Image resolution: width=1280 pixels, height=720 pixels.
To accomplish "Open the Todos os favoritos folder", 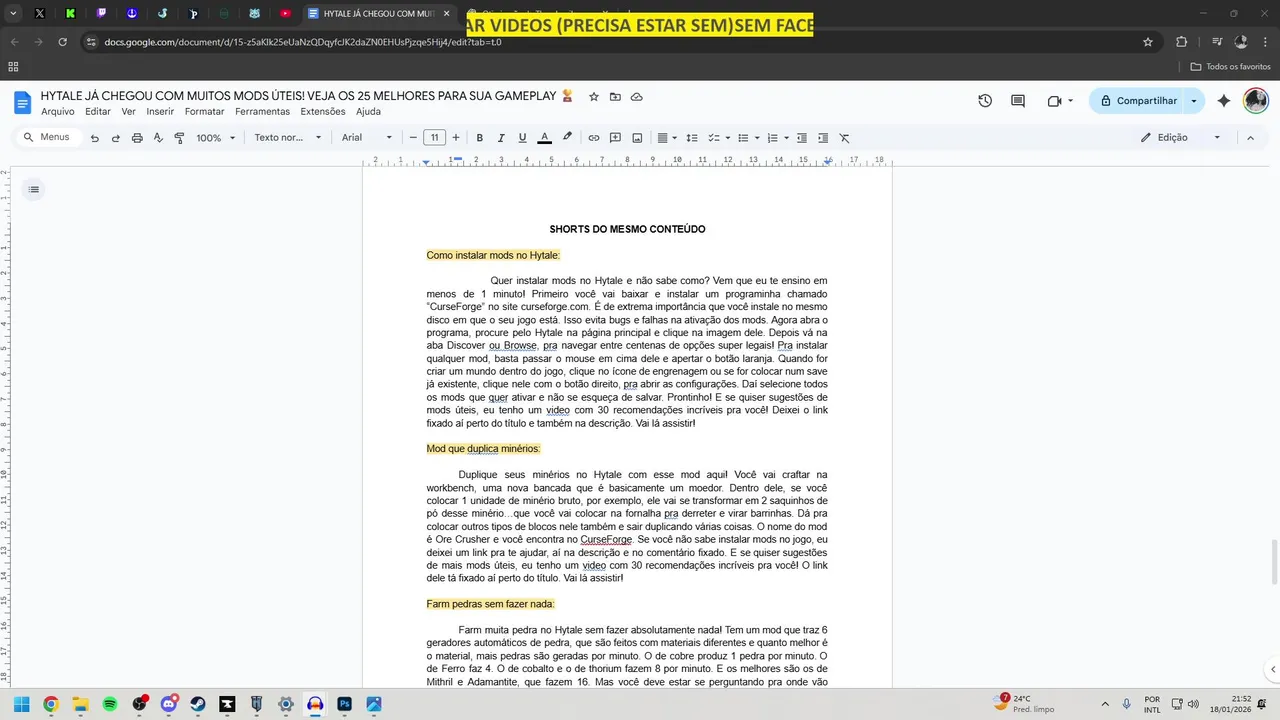I will (x=1231, y=67).
